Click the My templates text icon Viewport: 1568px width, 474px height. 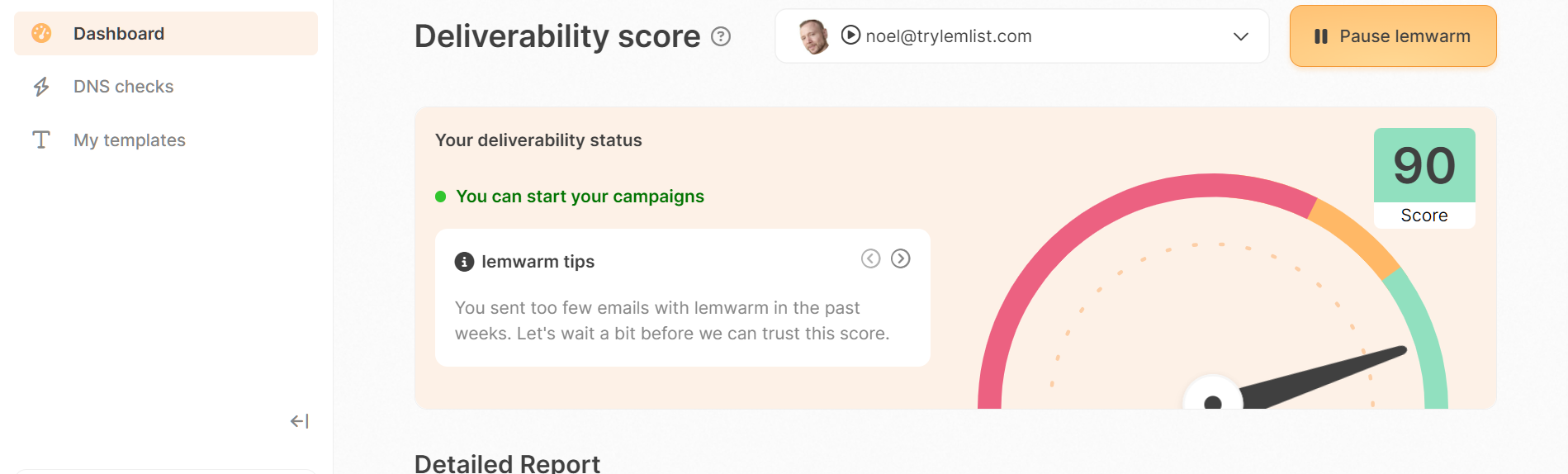pos(41,140)
